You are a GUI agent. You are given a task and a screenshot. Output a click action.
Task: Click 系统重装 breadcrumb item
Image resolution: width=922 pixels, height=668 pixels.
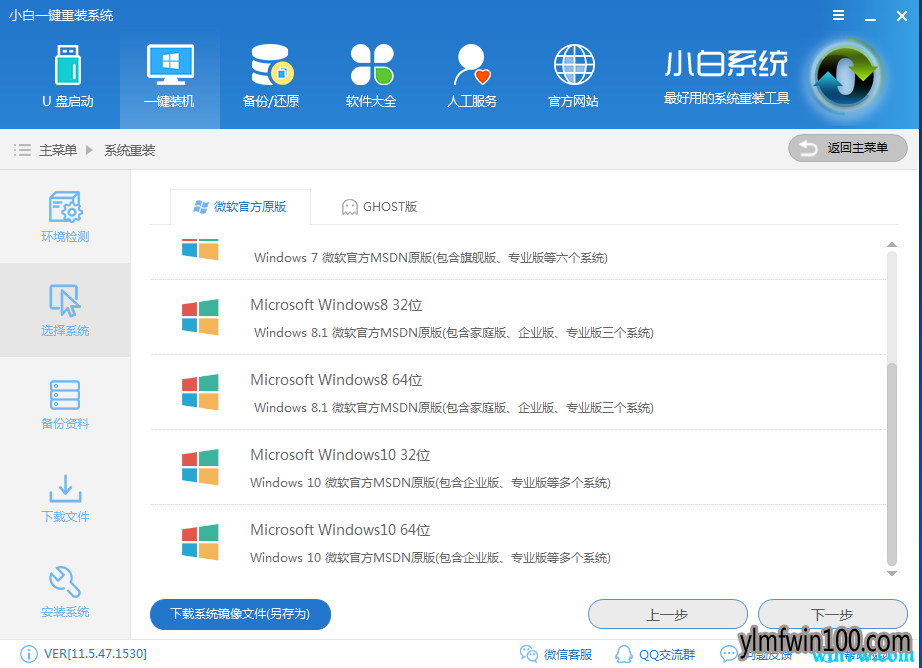(x=129, y=150)
